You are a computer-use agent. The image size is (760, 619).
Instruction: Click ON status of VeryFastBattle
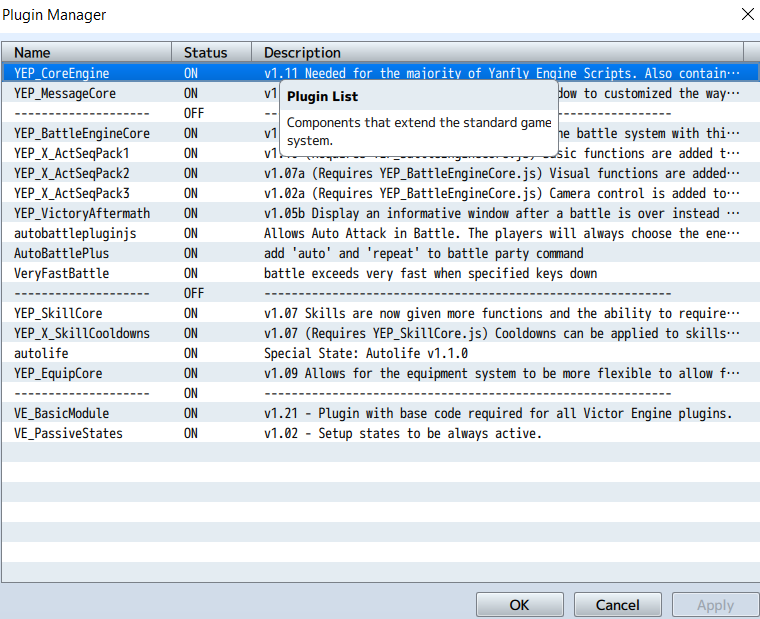click(x=191, y=273)
